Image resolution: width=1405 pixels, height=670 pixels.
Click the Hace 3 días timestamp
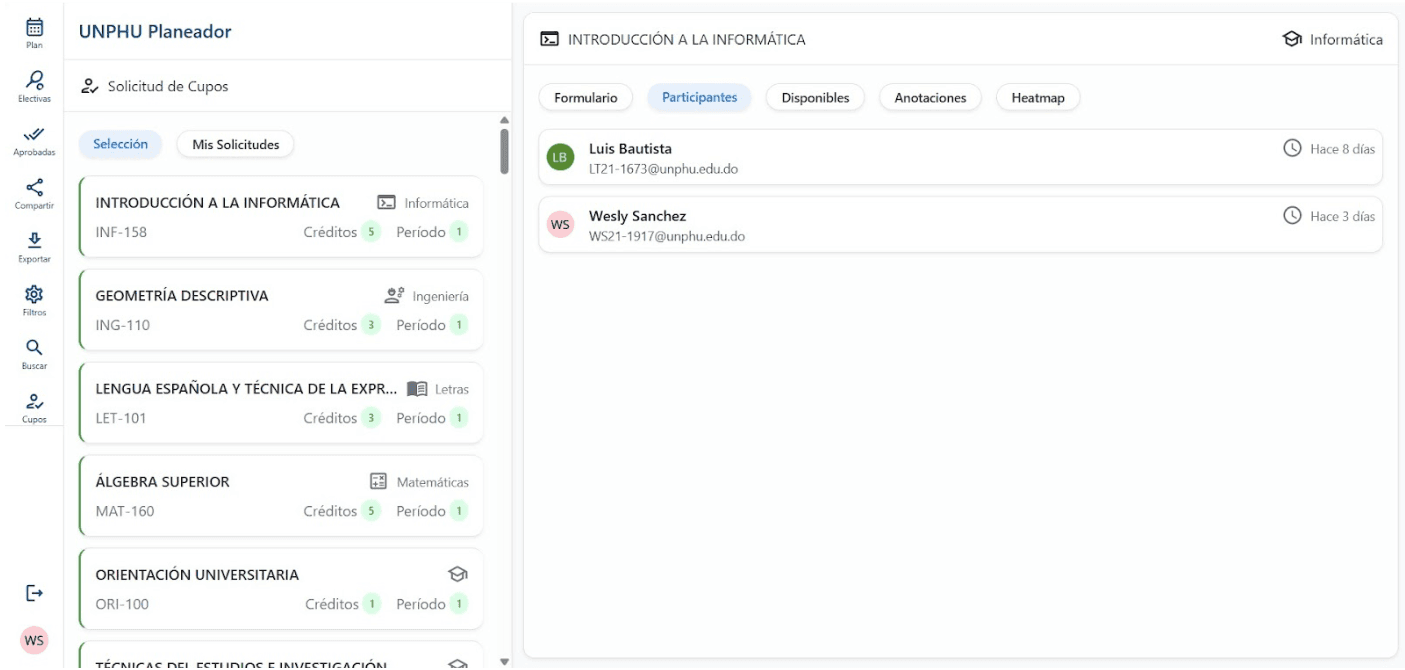tap(1342, 216)
